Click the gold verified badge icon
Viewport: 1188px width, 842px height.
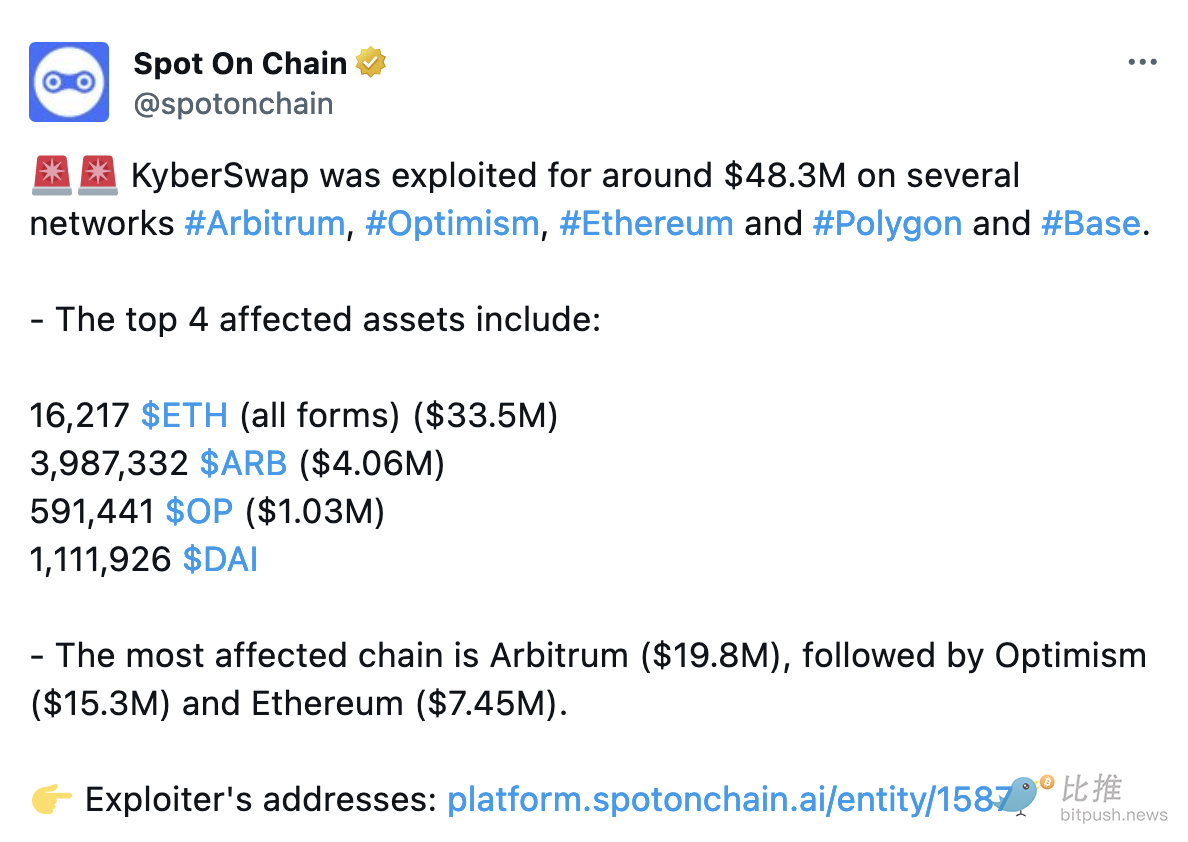[x=370, y=63]
